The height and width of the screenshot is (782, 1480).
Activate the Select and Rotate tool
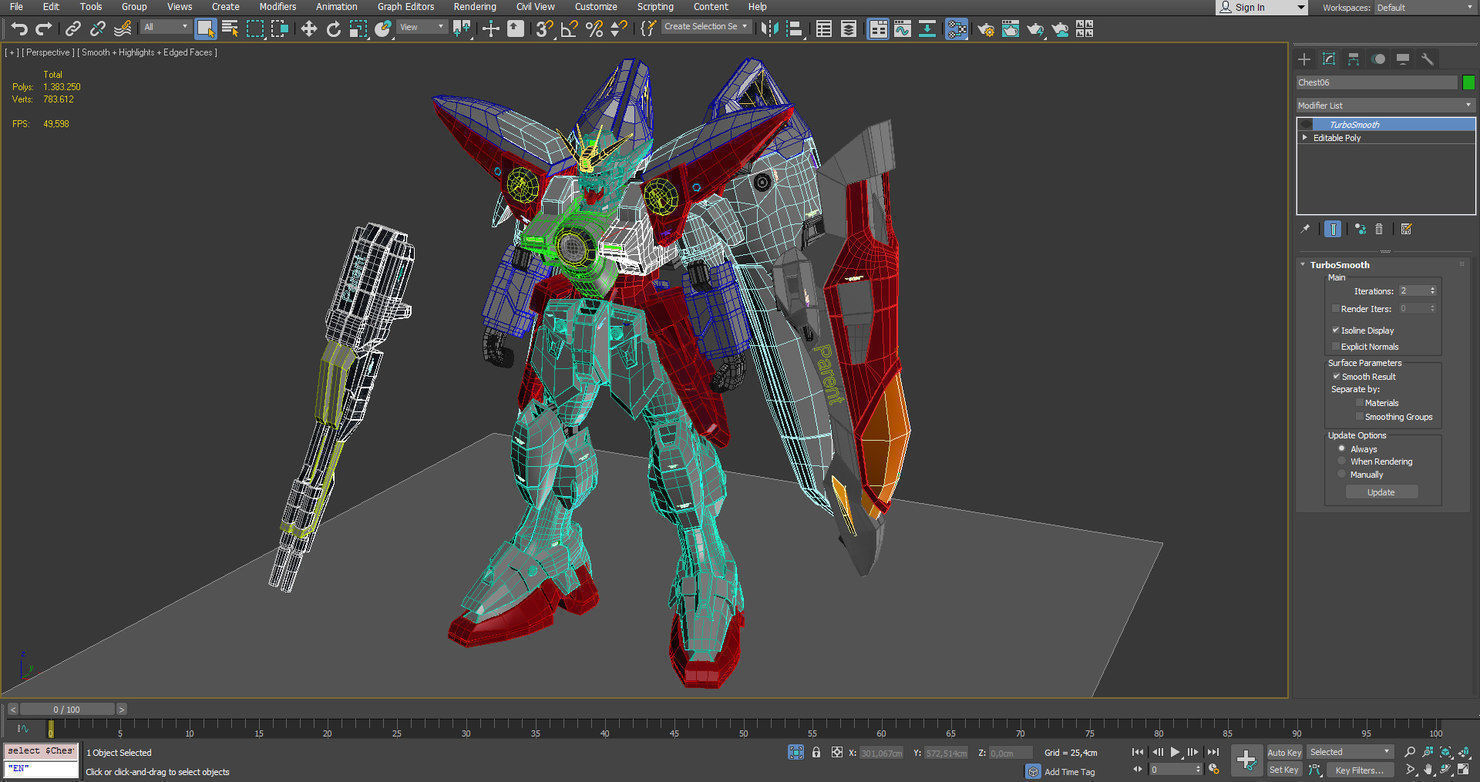[x=334, y=29]
